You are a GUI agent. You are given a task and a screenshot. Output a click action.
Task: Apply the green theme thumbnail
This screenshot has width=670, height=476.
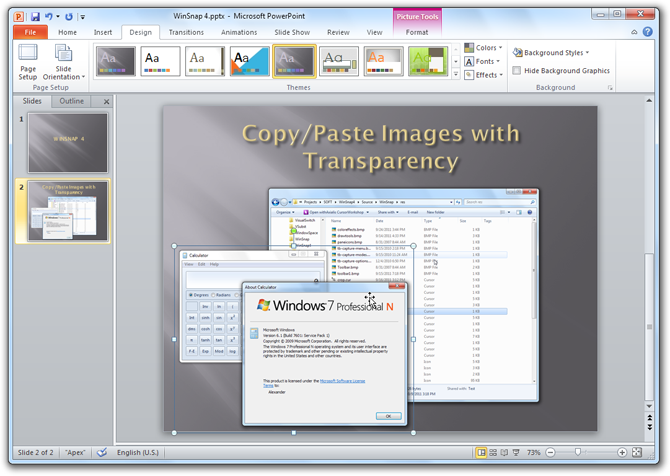(x=428, y=62)
